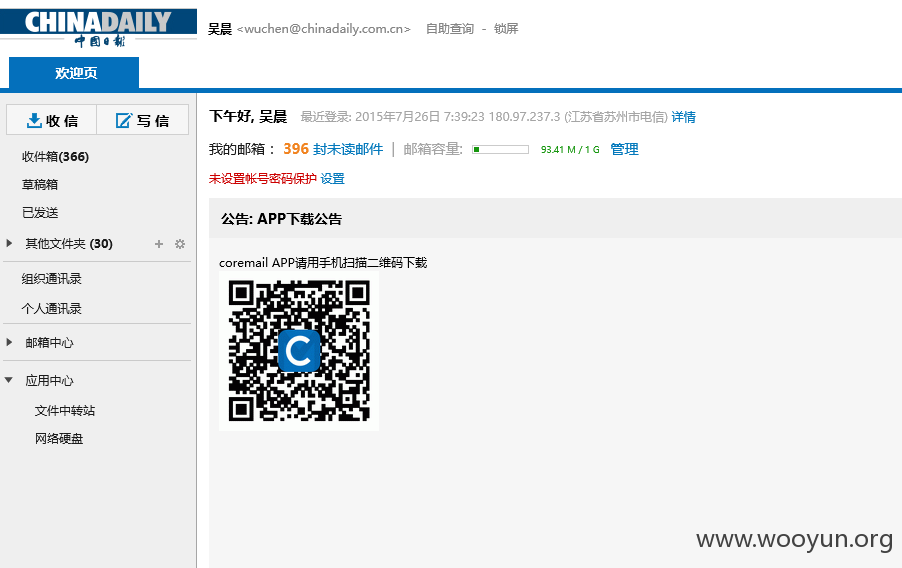This screenshot has width=902, height=568.
Task: Click the download arrow icon on 收信
Action: coord(34,120)
